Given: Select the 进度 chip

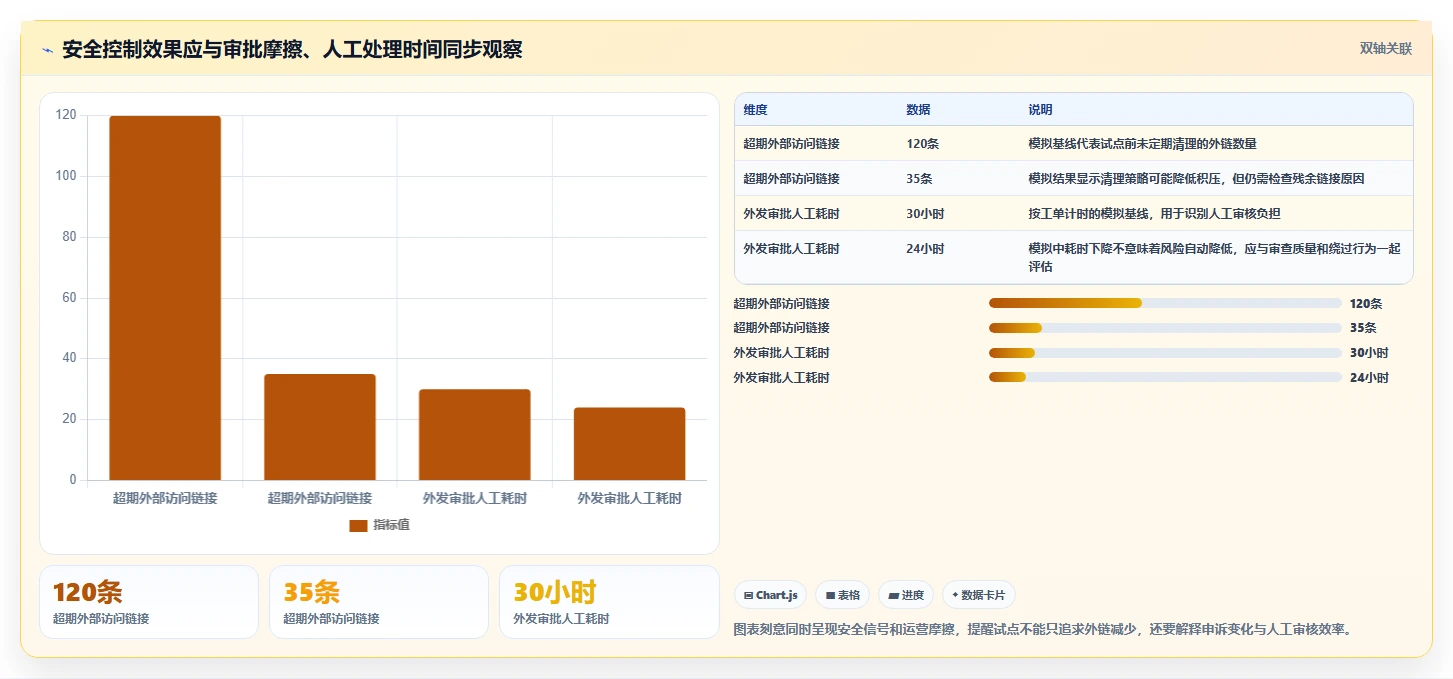Looking at the screenshot, I should [x=905, y=595].
